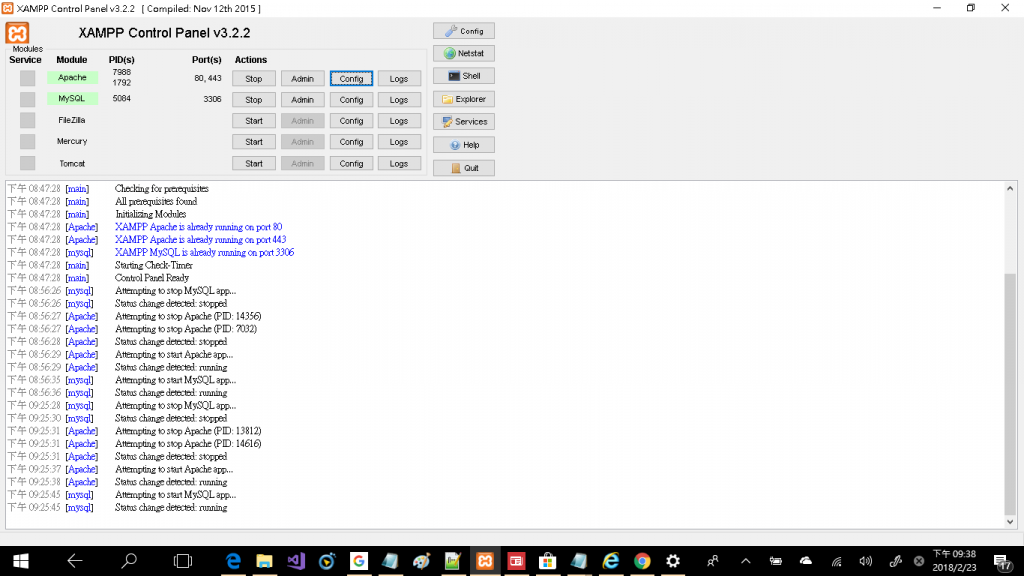Launch Google Chrome from taskbar

642,561
